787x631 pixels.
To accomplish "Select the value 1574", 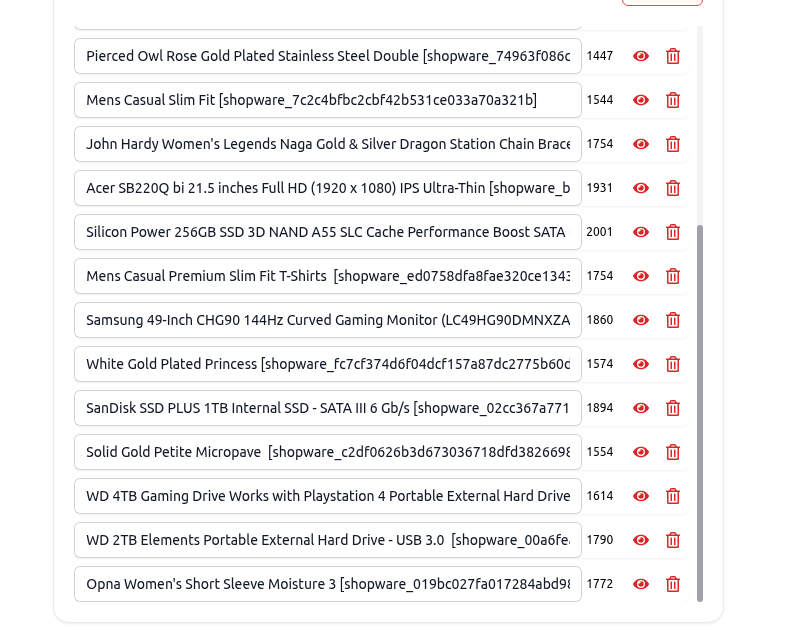I will click(x=600, y=364).
